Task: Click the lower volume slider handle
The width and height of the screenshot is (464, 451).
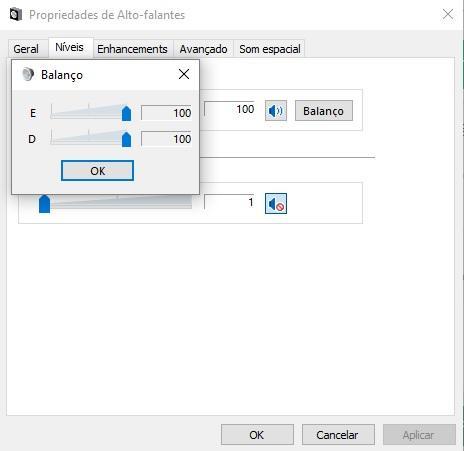Action: (44, 204)
